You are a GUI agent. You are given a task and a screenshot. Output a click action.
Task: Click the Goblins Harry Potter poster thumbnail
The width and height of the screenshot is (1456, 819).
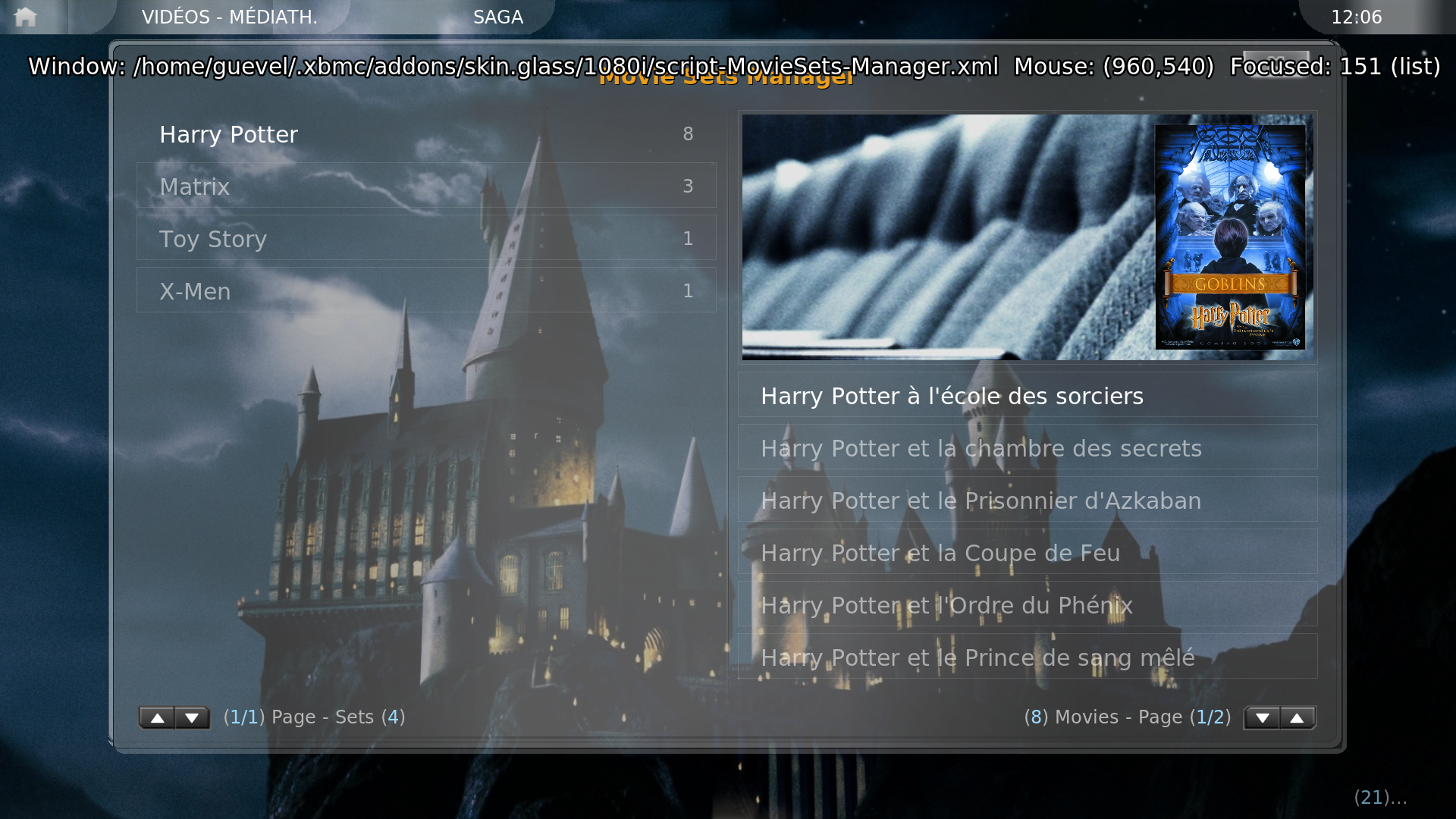pos(1230,237)
